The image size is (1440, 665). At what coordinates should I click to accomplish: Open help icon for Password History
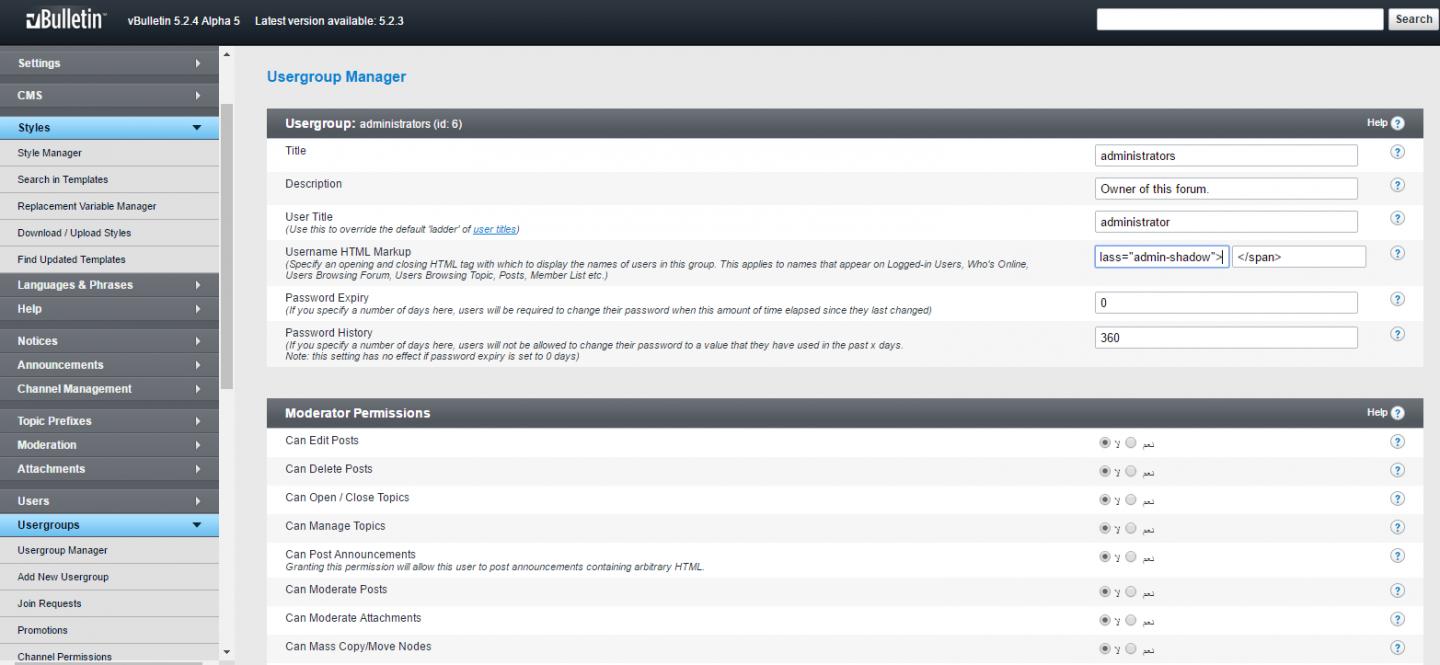[x=1398, y=334]
